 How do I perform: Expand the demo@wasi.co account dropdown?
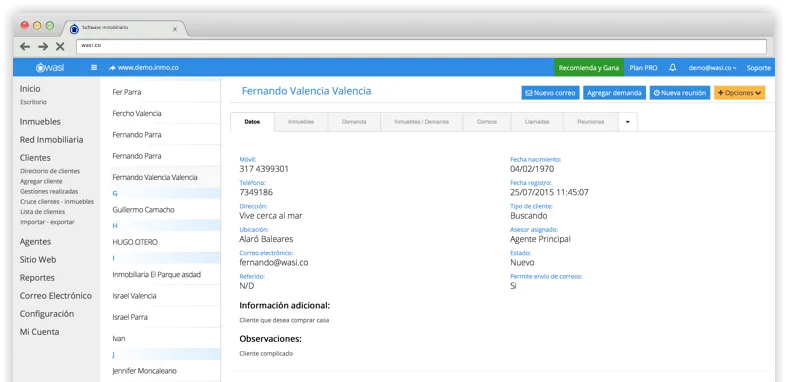712,67
